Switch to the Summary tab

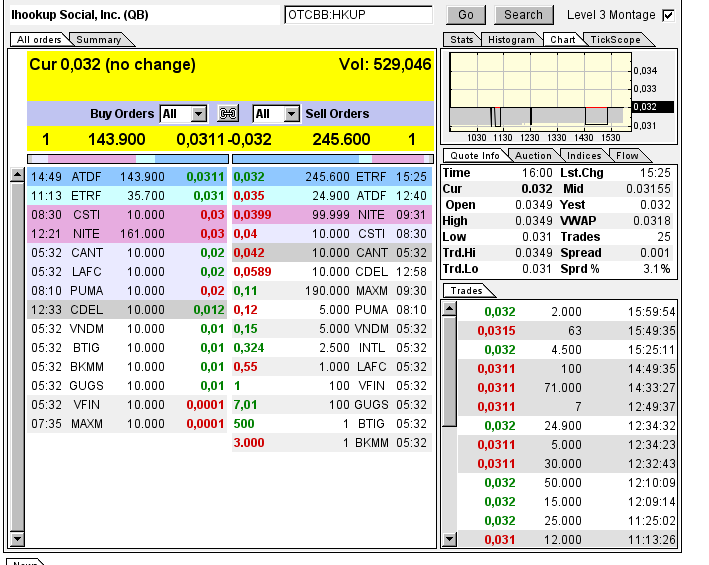point(99,40)
